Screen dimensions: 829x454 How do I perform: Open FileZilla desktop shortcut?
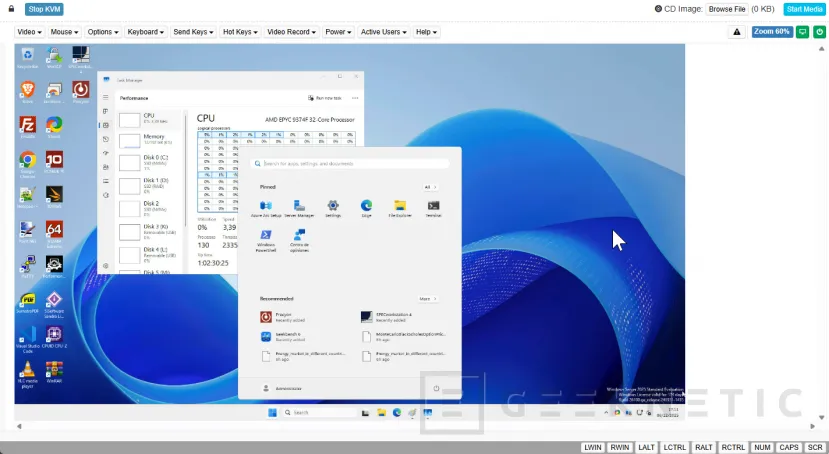pos(28,125)
